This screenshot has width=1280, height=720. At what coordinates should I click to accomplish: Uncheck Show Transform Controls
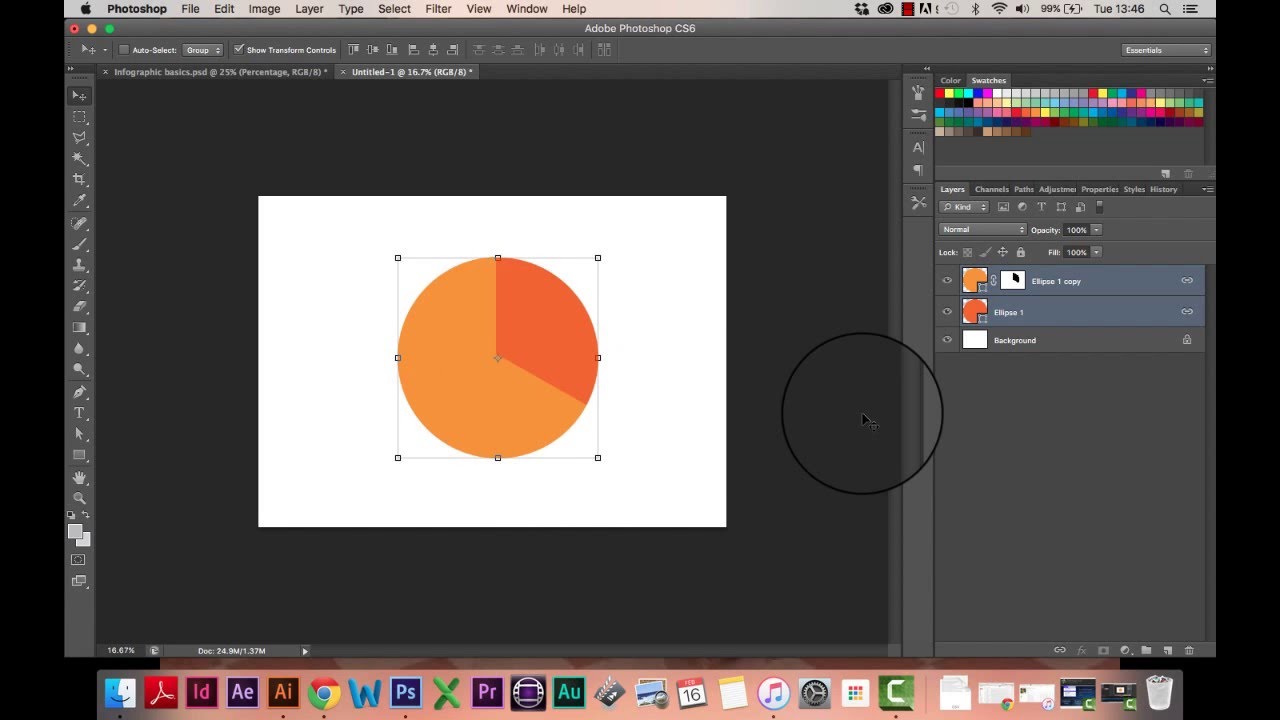coord(239,50)
